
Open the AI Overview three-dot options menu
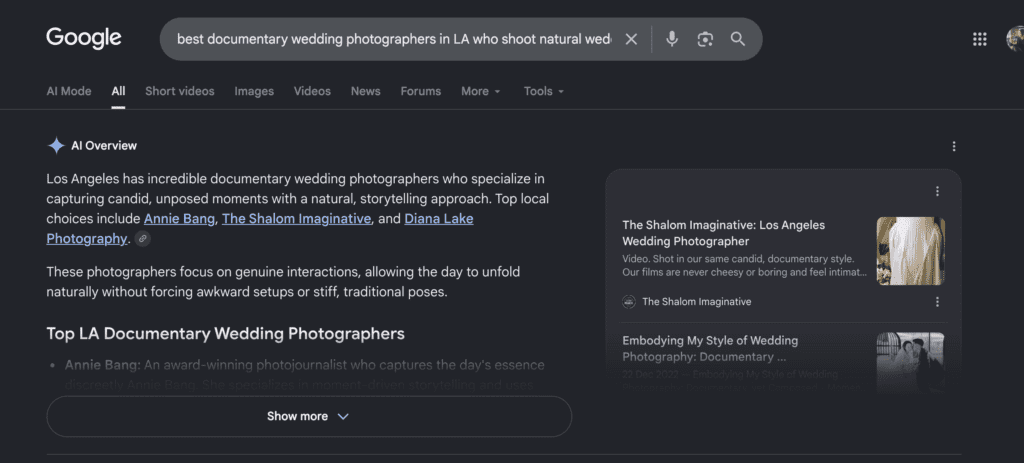coord(953,146)
